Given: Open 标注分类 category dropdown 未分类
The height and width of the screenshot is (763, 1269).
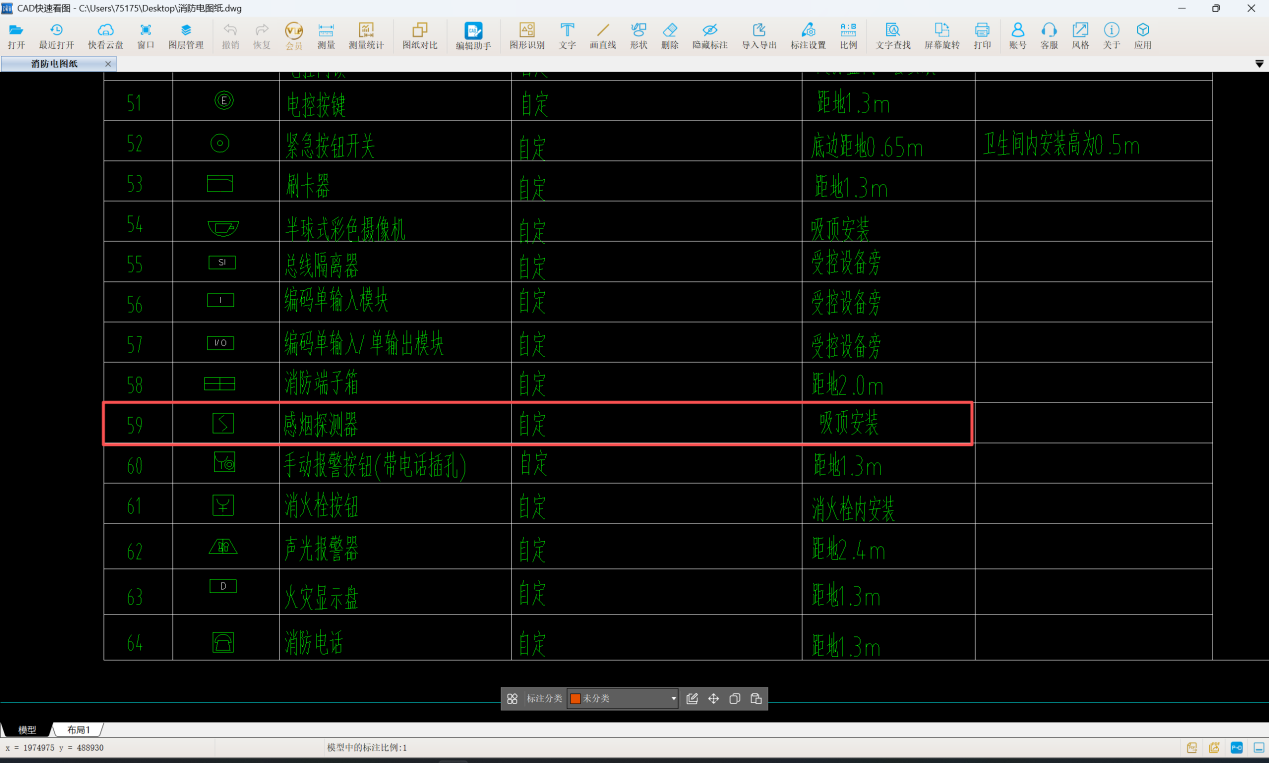Looking at the screenshot, I should (623, 699).
